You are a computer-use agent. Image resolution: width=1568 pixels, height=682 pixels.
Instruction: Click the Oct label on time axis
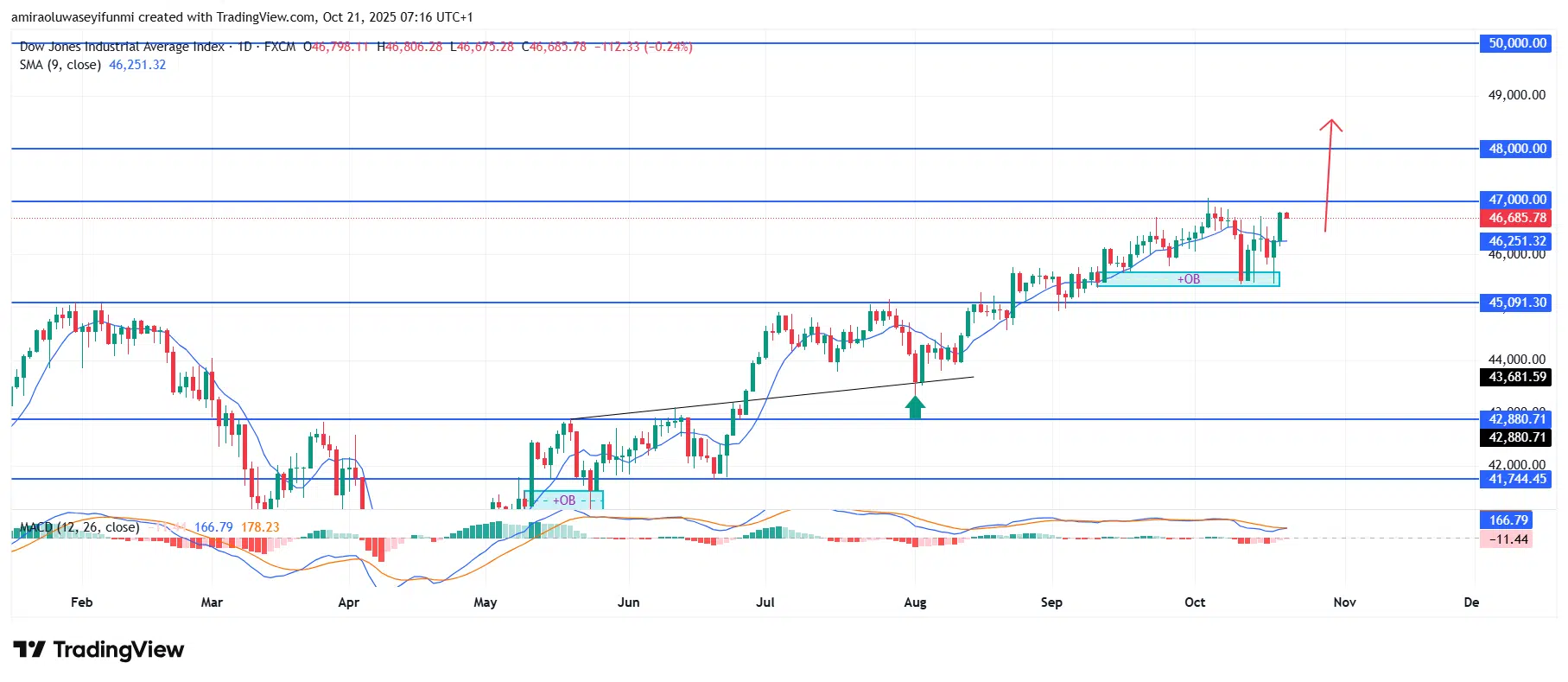(1195, 602)
